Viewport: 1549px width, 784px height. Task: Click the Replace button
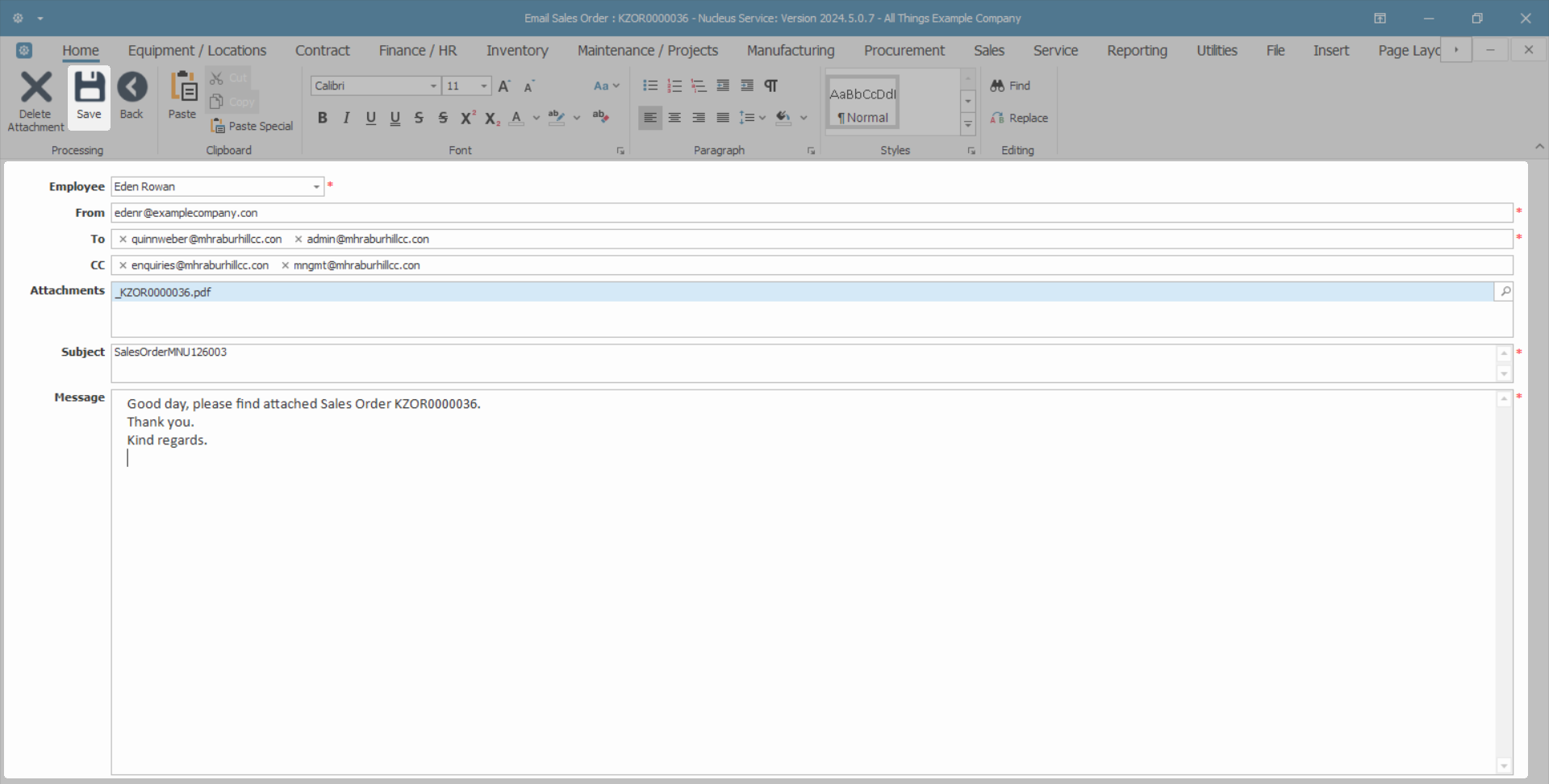tap(1019, 118)
